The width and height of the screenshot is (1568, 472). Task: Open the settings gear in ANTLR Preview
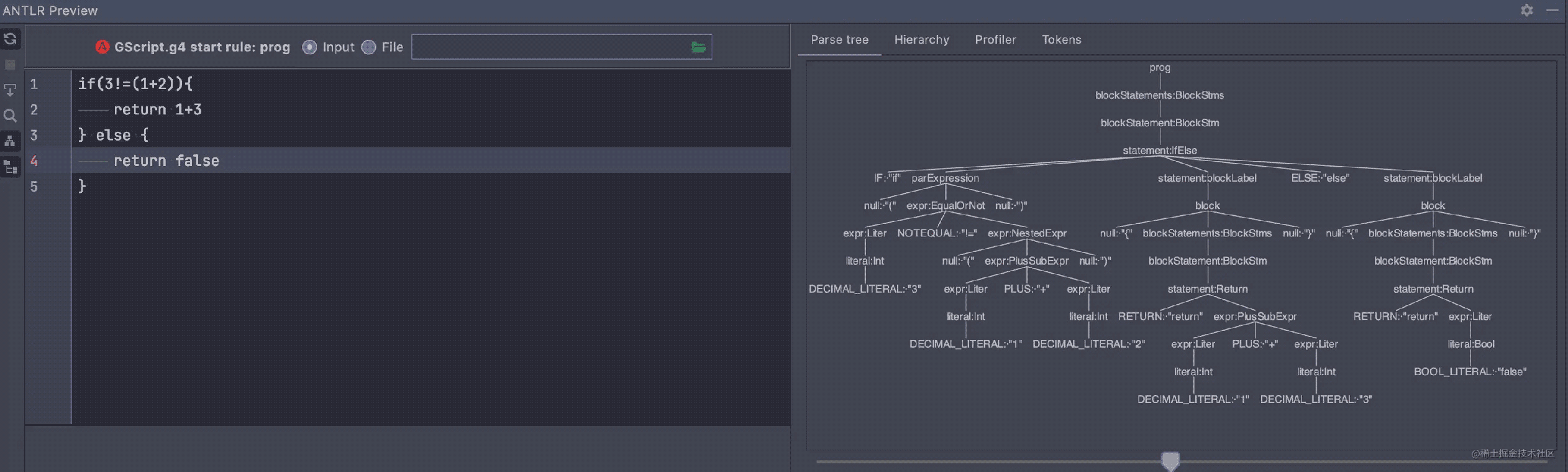click(x=1527, y=11)
